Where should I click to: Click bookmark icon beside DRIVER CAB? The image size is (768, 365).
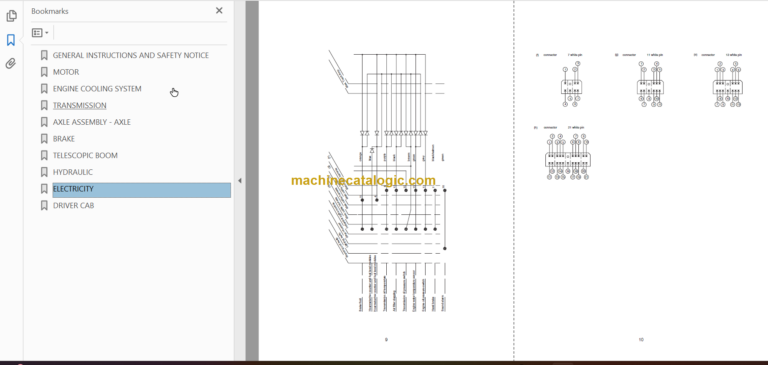click(44, 205)
